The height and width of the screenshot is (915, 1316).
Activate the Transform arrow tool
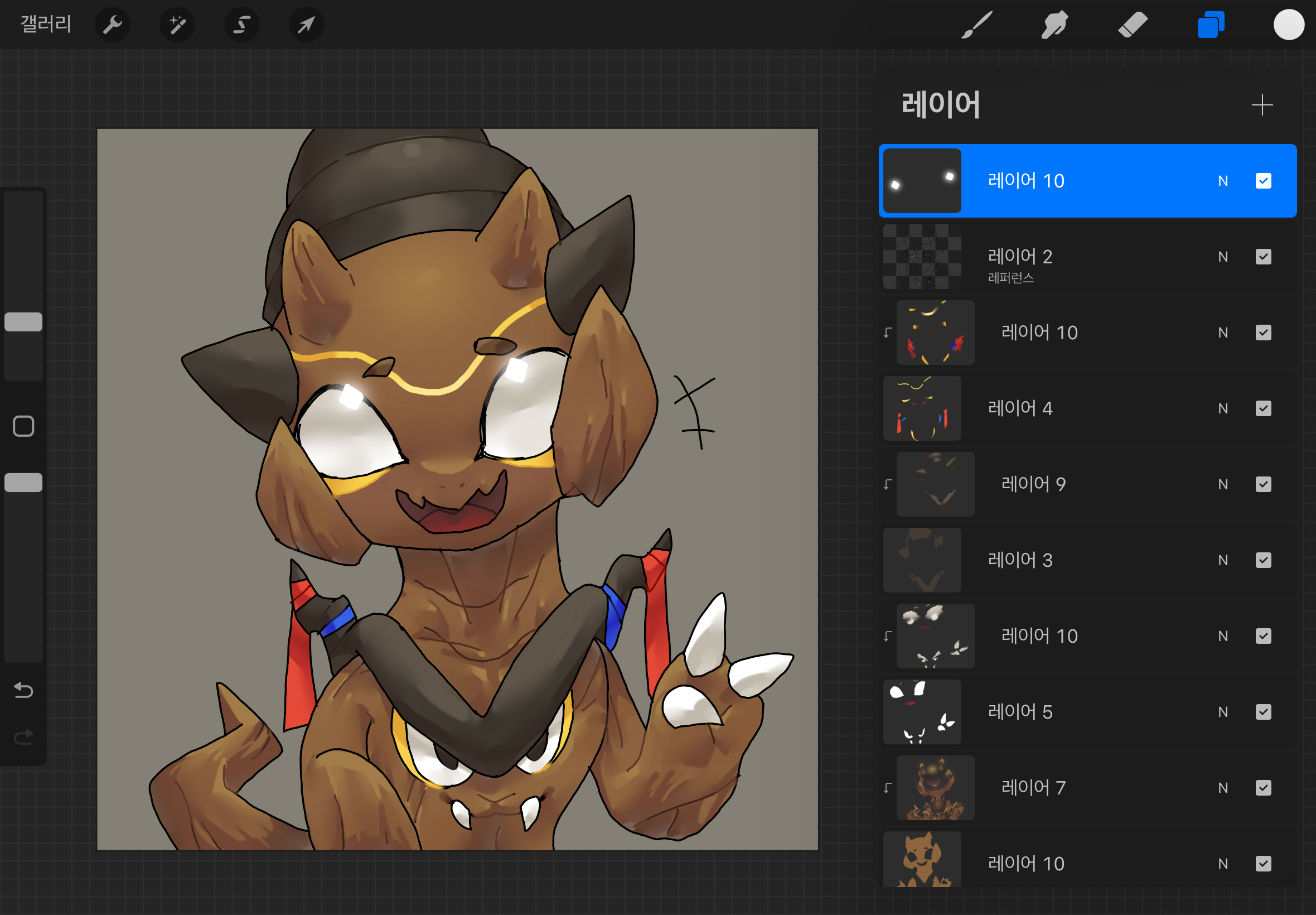(x=307, y=25)
